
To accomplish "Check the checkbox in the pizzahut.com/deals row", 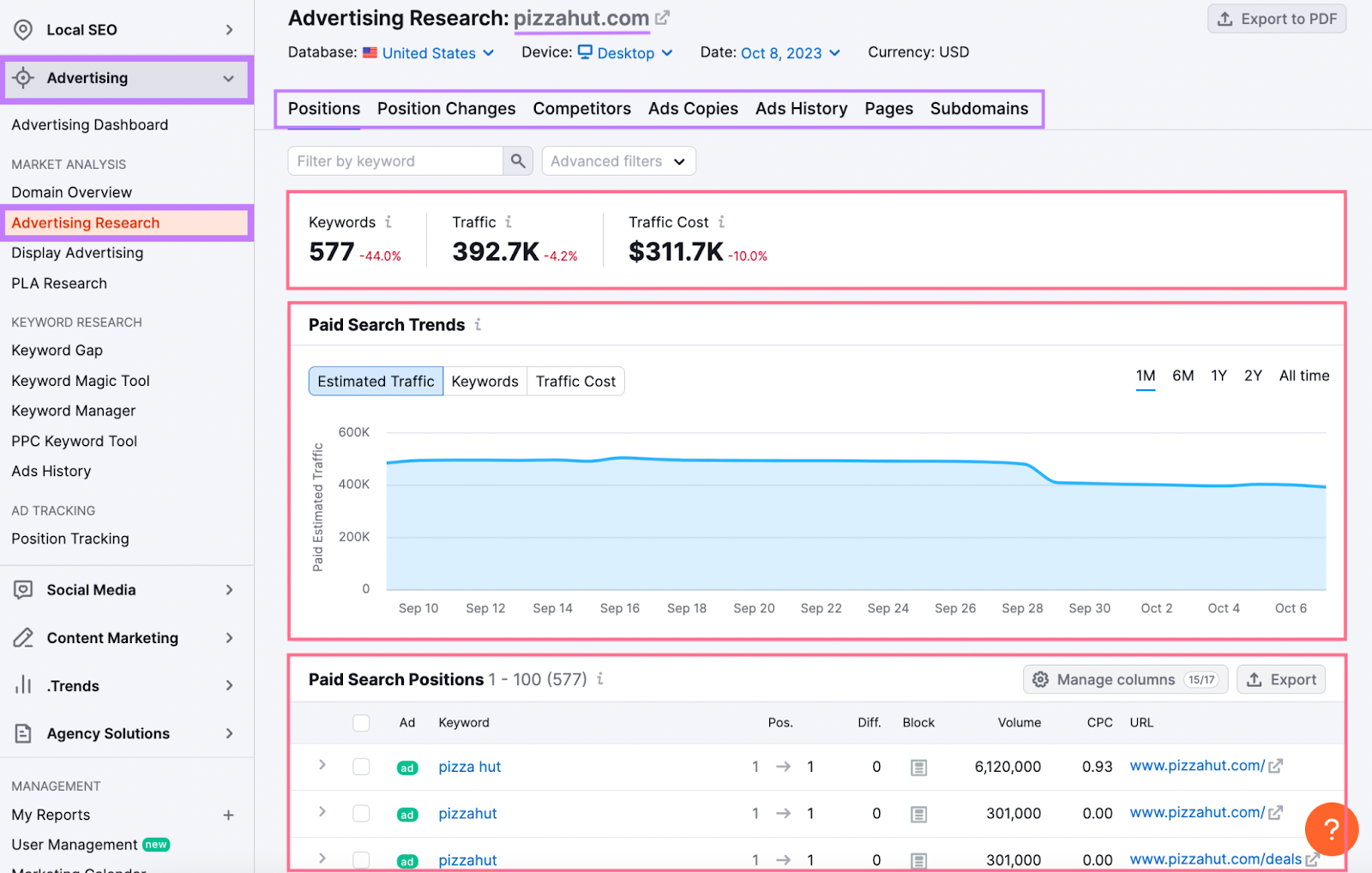I will click(361, 860).
